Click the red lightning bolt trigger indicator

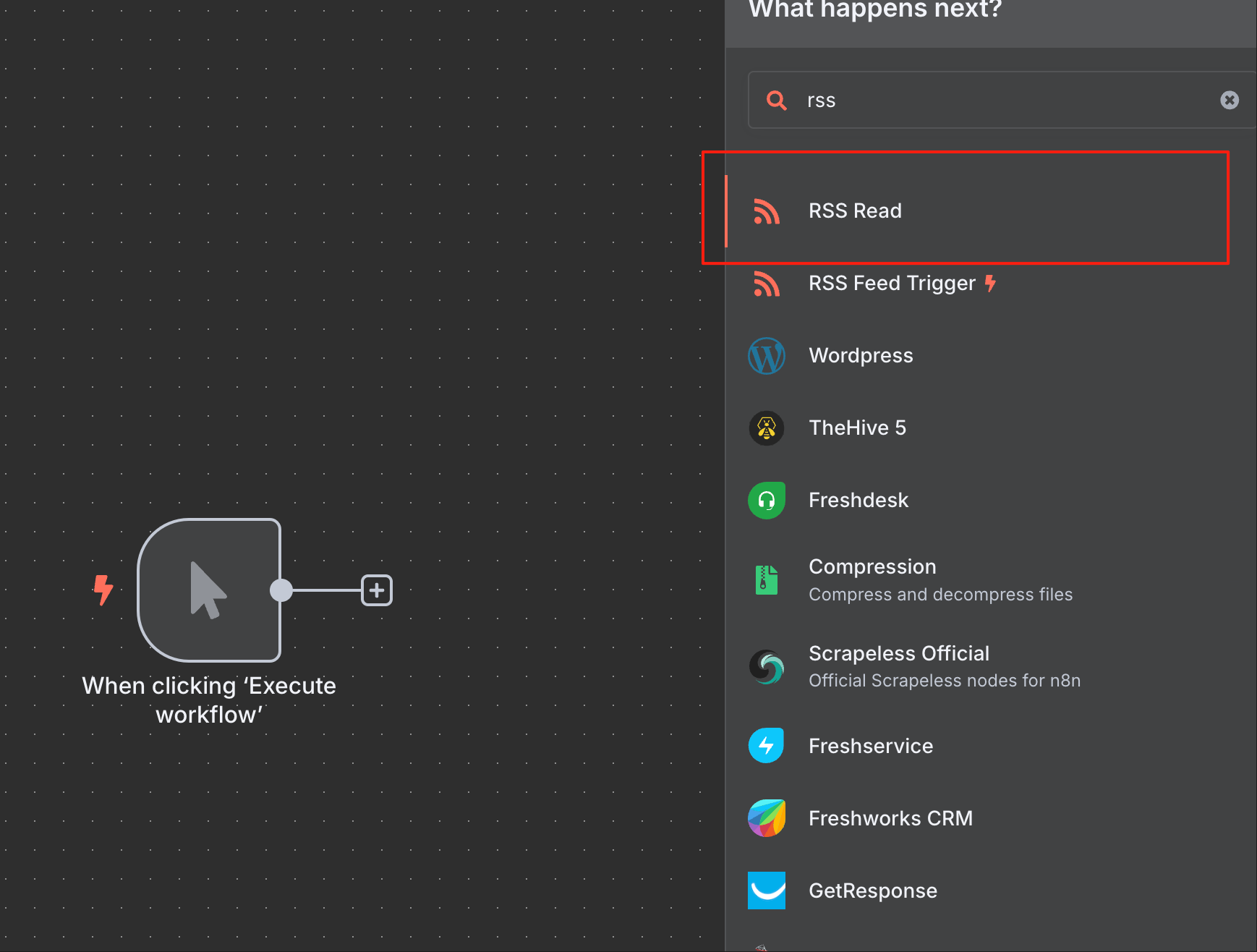point(103,590)
